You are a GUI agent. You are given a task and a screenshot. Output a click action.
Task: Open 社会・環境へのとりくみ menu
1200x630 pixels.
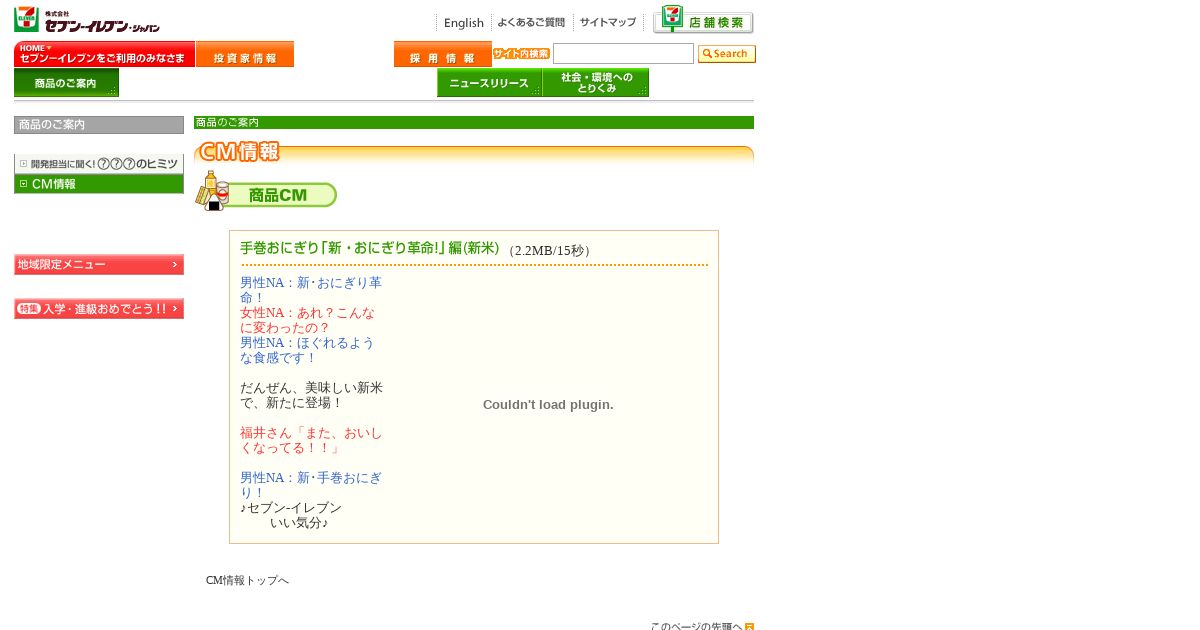[x=596, y=83]
